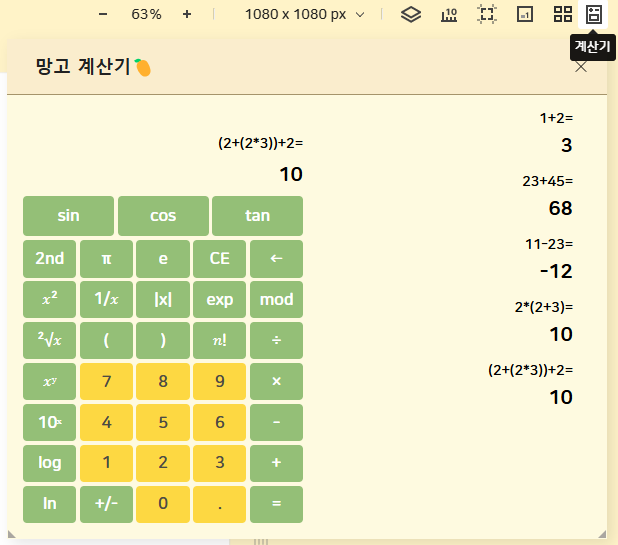Image resolution: width=618 pixels, height=545 pixels.
Task: Click the layers icon in top toolbar
Action: click(x=410, y=14)
